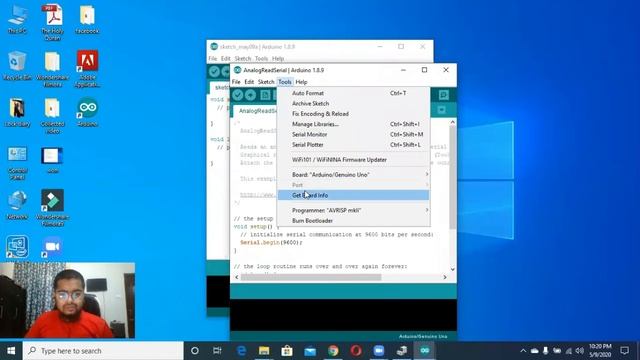This screenshot has width=640, height=360.
Task: Open Edit menu in AnalogReadSerial window
Action: click(x=249, y=82)
